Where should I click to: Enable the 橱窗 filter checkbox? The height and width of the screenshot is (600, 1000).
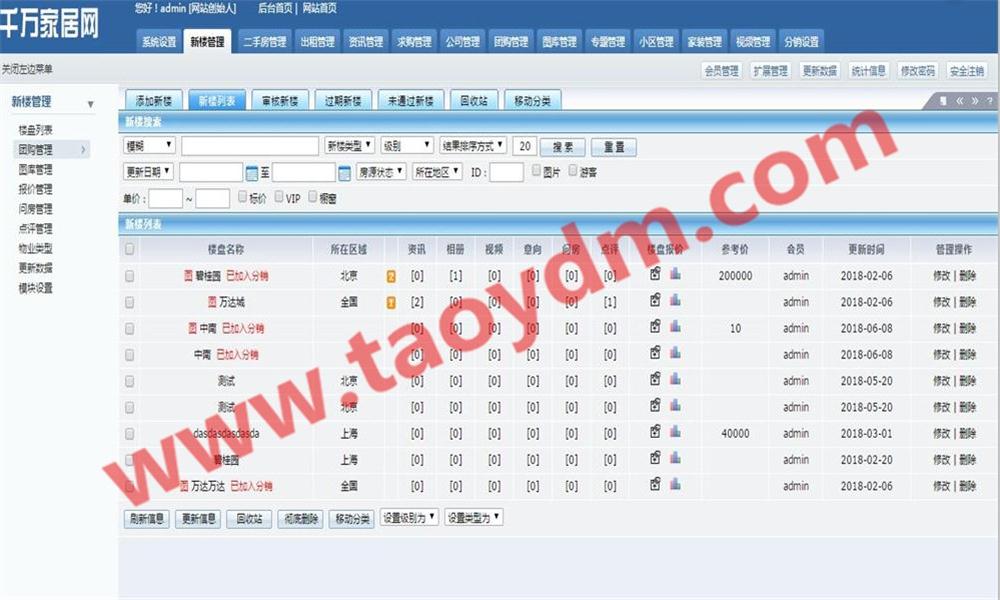click(312, 197)
